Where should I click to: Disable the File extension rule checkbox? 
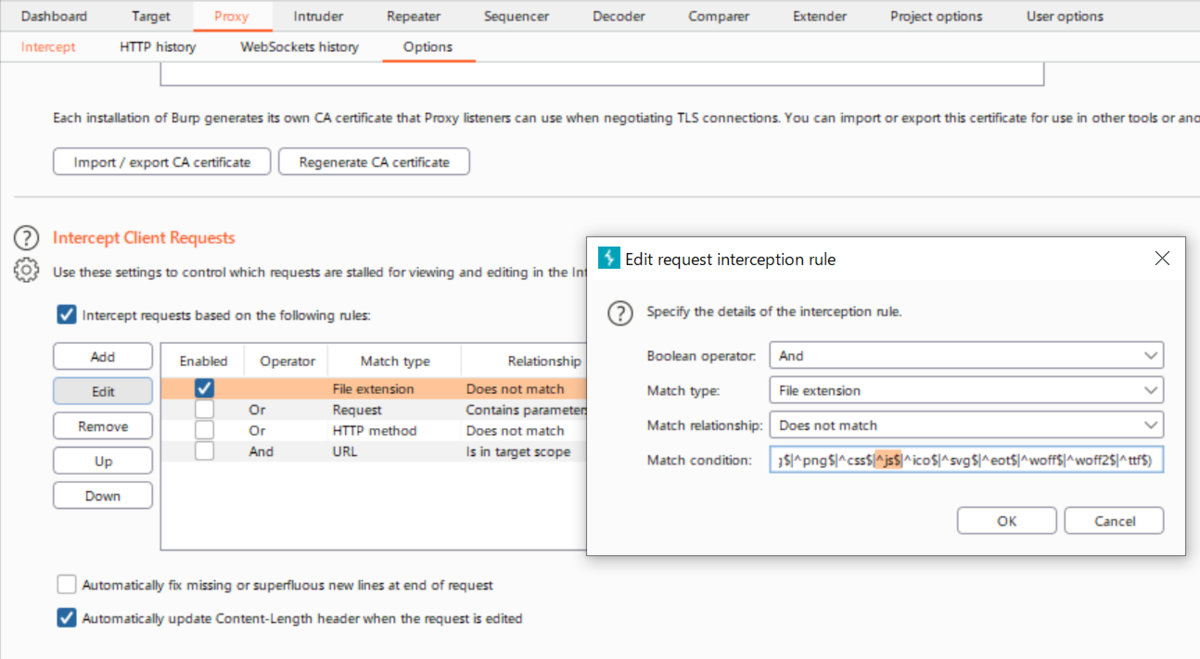coord(204,388)
